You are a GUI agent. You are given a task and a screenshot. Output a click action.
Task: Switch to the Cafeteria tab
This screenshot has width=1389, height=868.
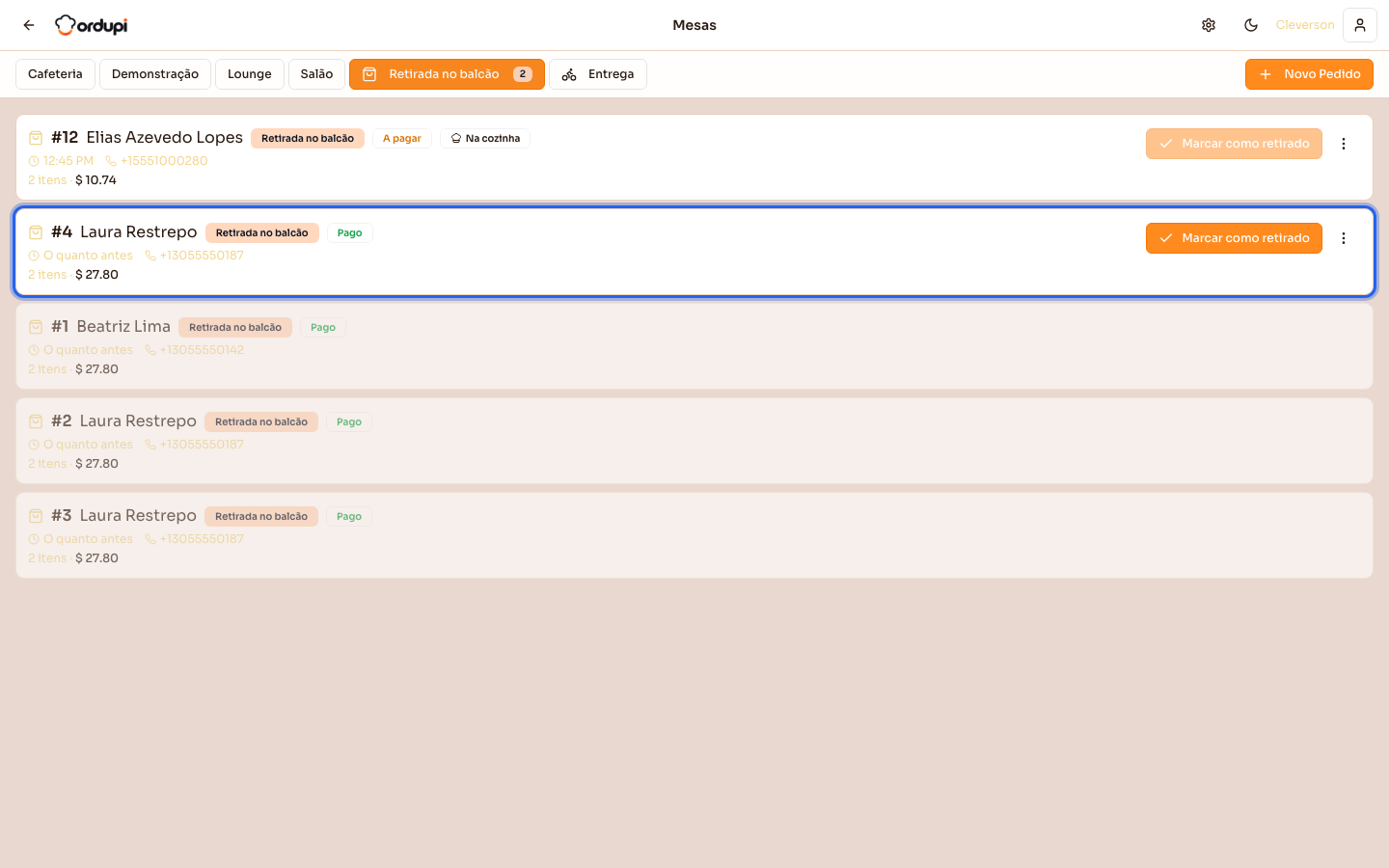[55, 74]
